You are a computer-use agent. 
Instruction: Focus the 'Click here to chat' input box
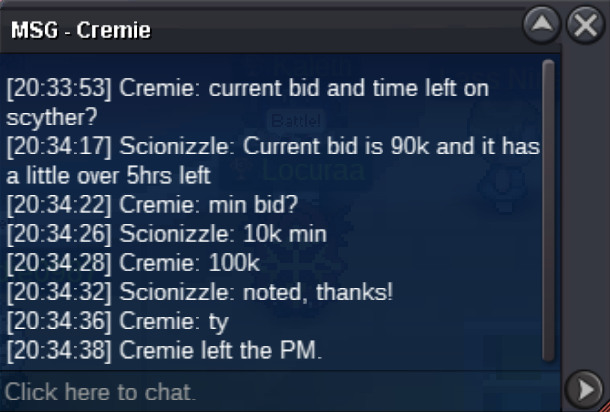280,391
